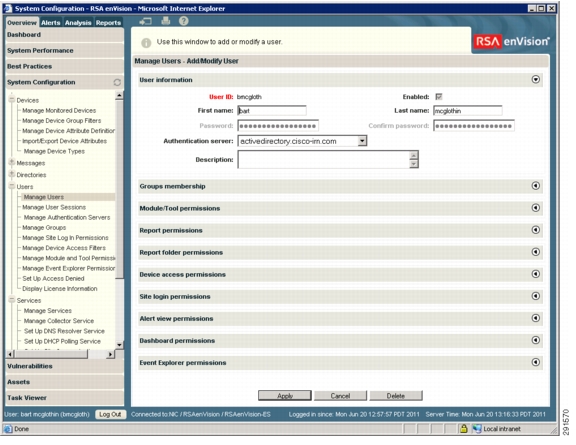This screenshot has width=576, height=445.
Task: Collapse the Devices tree node
Action: (x=12, y=100)
